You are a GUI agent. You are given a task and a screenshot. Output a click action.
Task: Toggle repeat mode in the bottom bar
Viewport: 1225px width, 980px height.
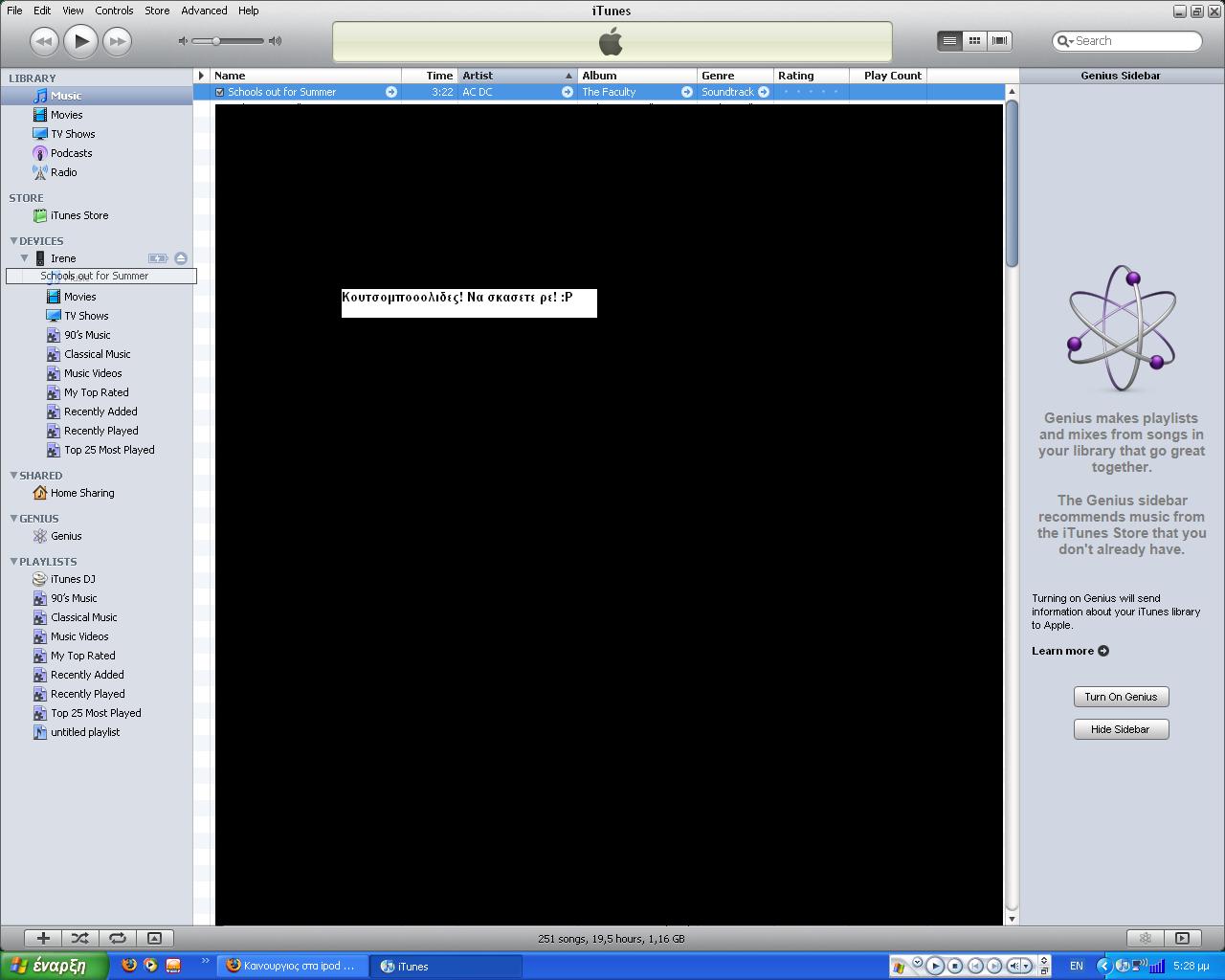(x=117, y=938)
